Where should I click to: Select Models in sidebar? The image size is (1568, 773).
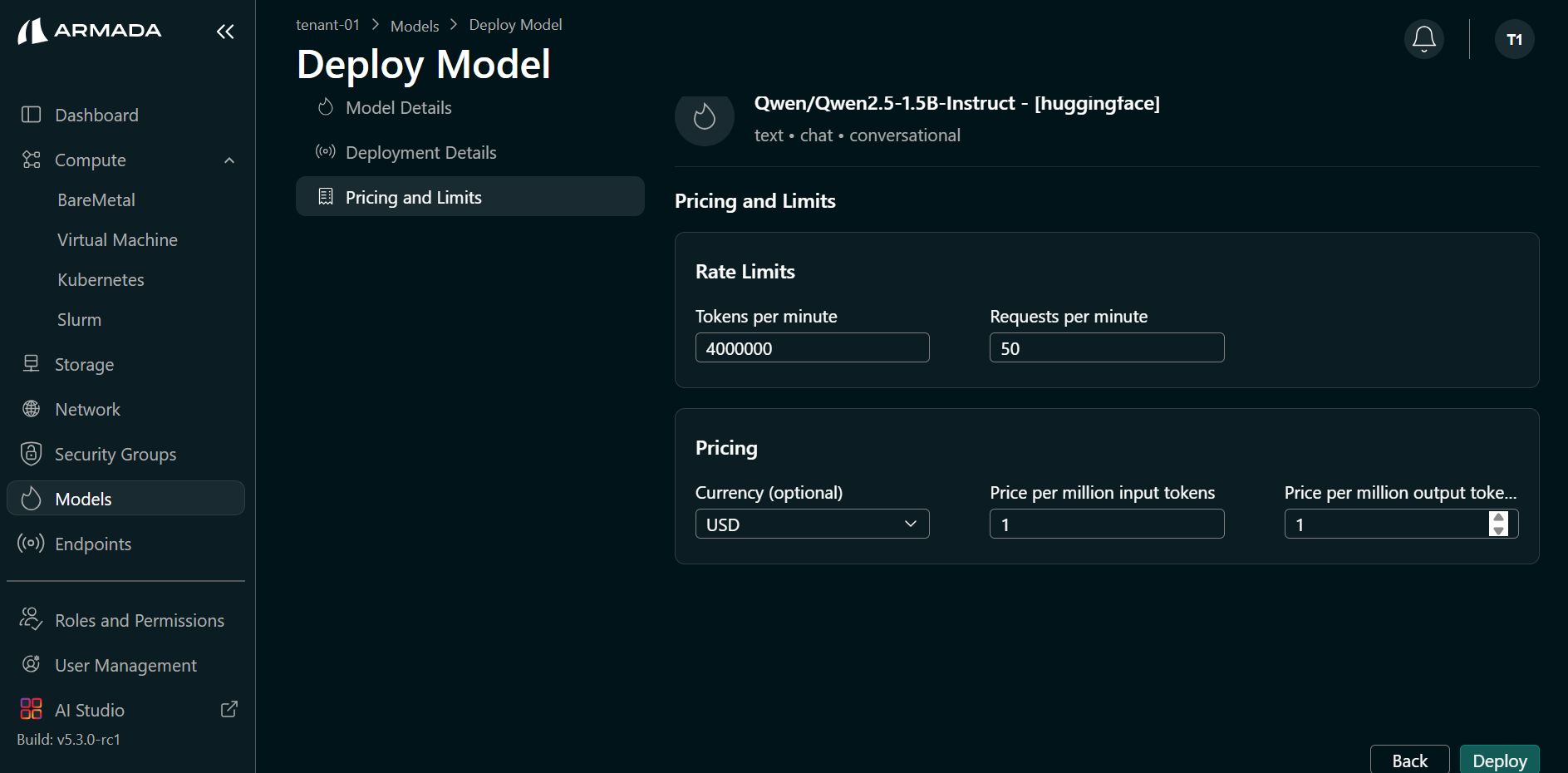[125, 499]
